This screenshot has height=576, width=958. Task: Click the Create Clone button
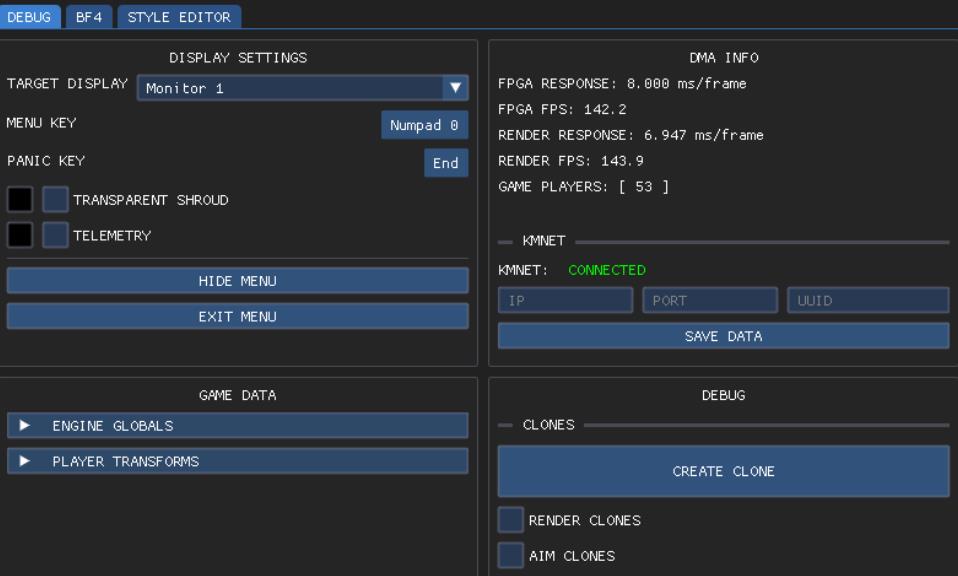tap(723, 471)
